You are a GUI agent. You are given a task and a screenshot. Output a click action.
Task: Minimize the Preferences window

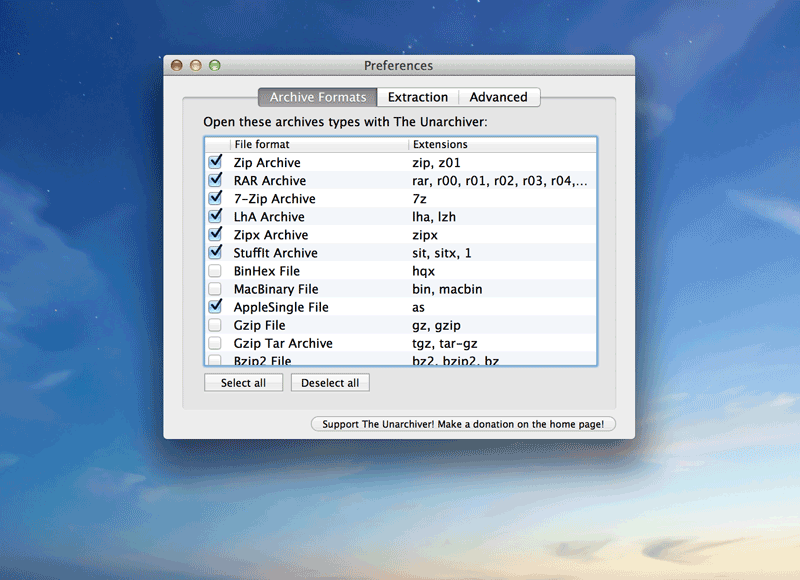click(195, 65)
